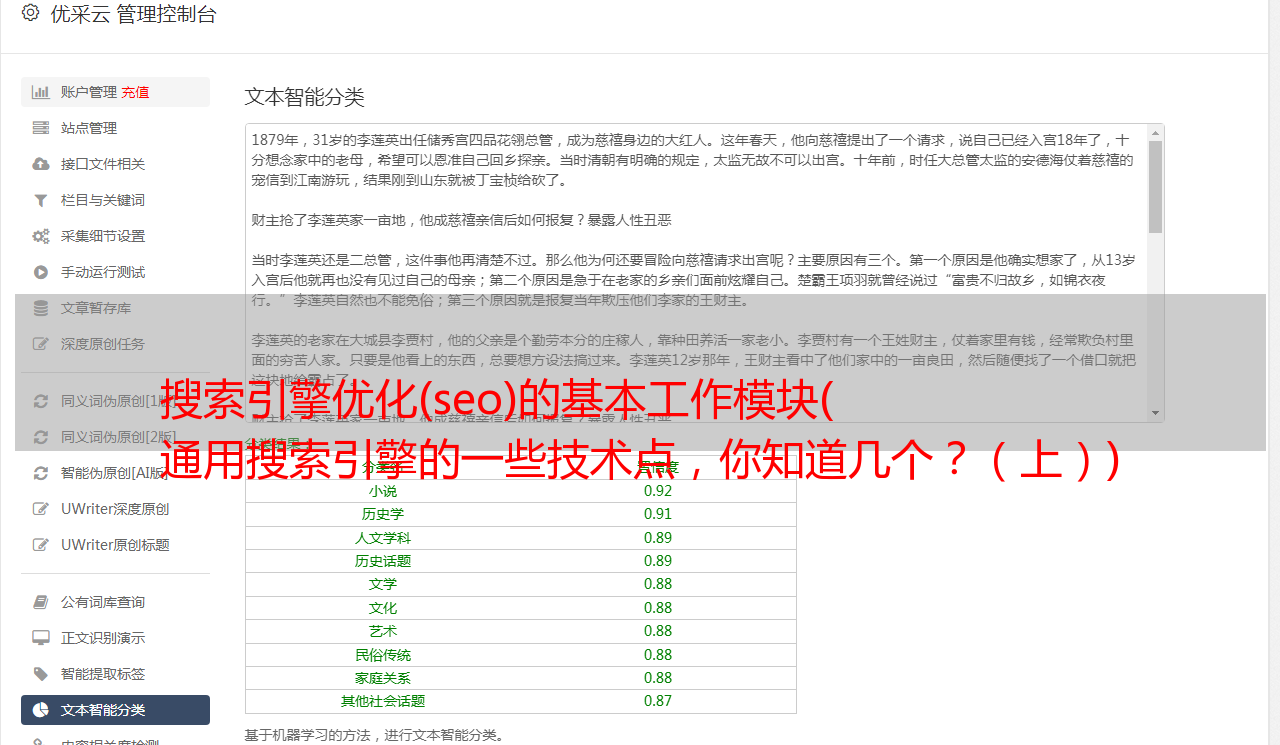The image size is (1280, 745).
Task: Click the filter icon for 栏目与关键词
Action: coord(41,200)
